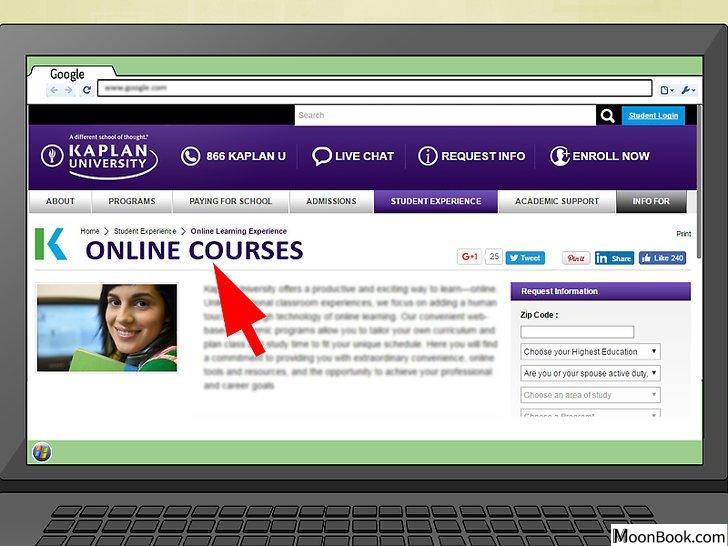Click into the site Search field
Screen dimensions: 728x546
[x=445, y=115]
